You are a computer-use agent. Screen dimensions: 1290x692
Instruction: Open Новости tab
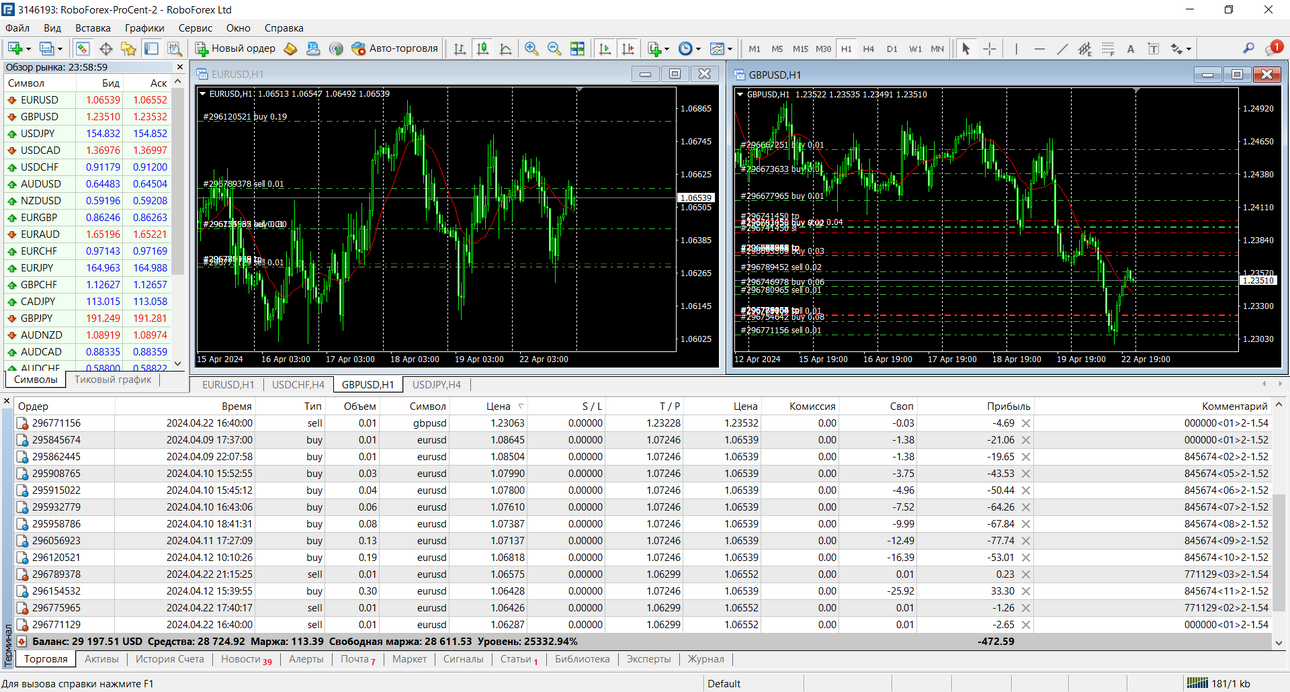click(x=246, y=659)
